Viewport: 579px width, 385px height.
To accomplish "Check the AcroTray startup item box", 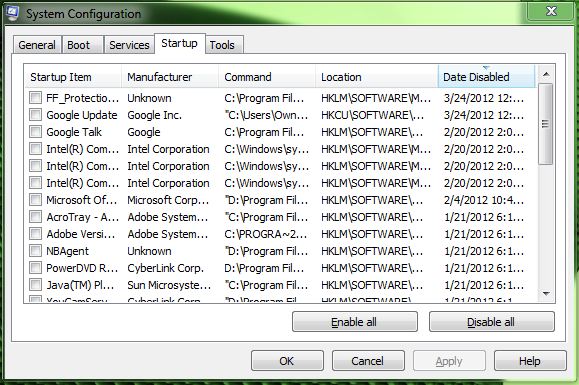I will tap(35, 217).
